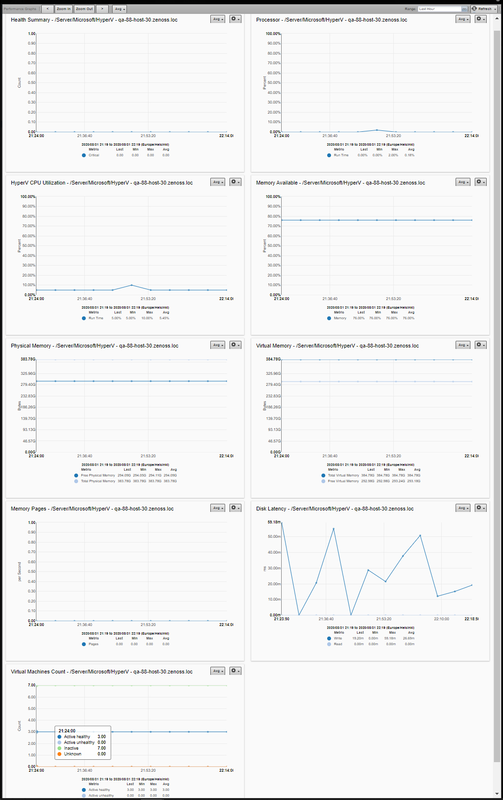Screen dimensions: 503x800
Task: Expand Avg dropdown on HyperV CPU Utilization graph
Action: pos(218,182)
